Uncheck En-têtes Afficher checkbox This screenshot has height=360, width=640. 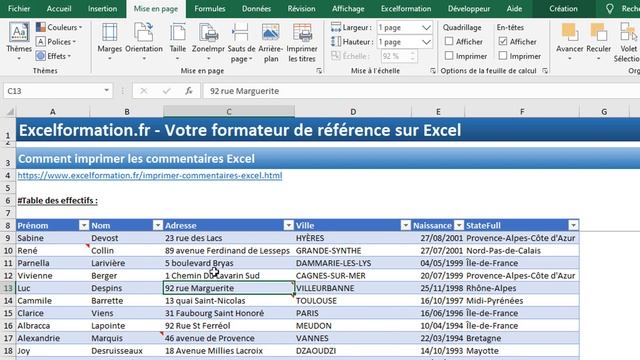point(503,41)
